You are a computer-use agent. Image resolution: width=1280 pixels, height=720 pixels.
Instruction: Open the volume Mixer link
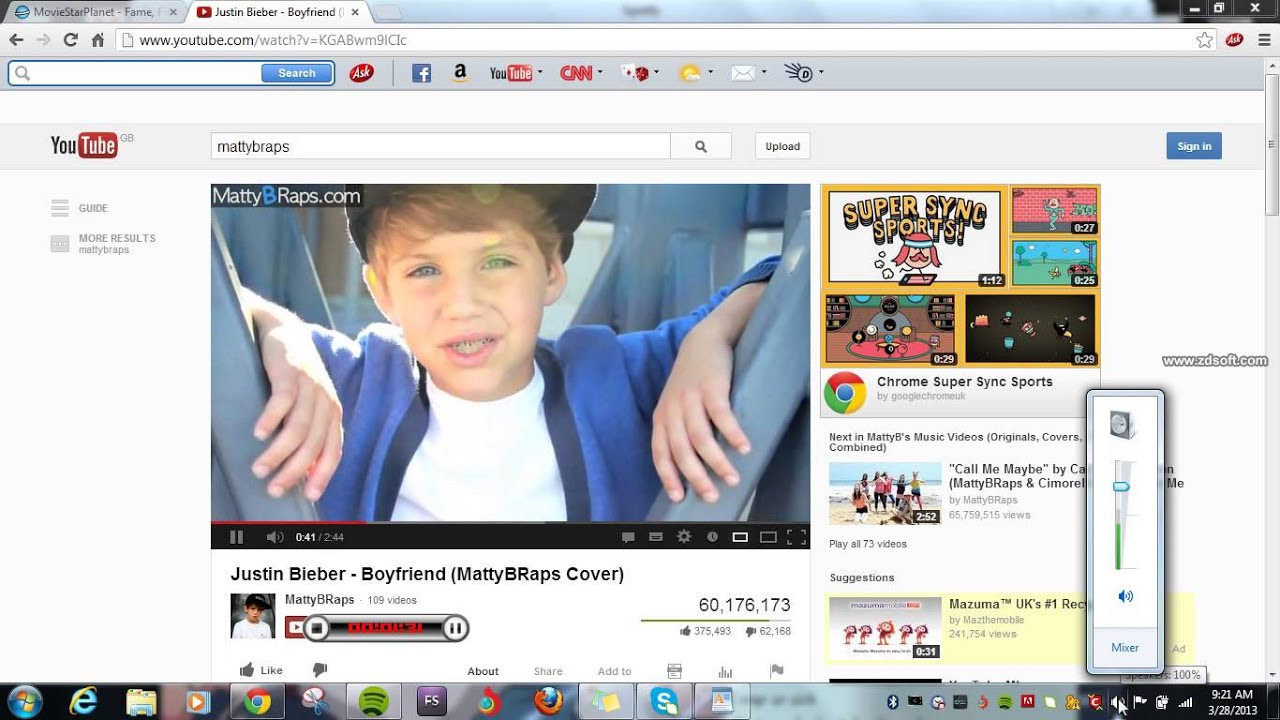(x=1125, y=647)
